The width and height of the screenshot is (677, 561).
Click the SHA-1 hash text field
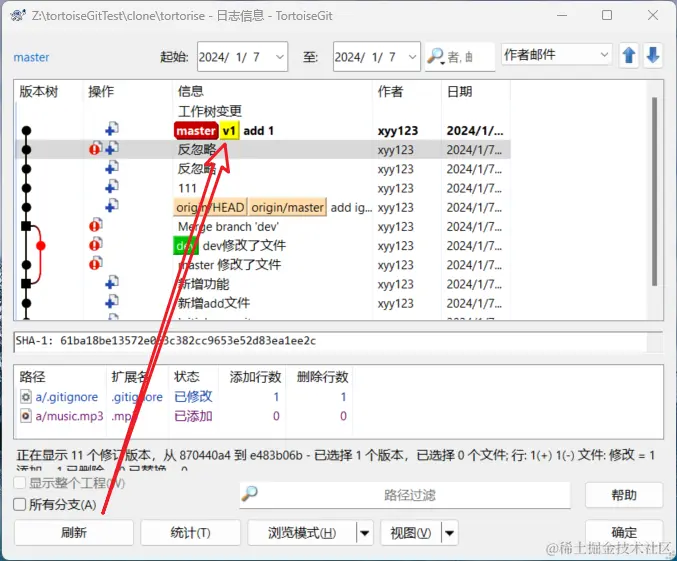pos(331,341)
